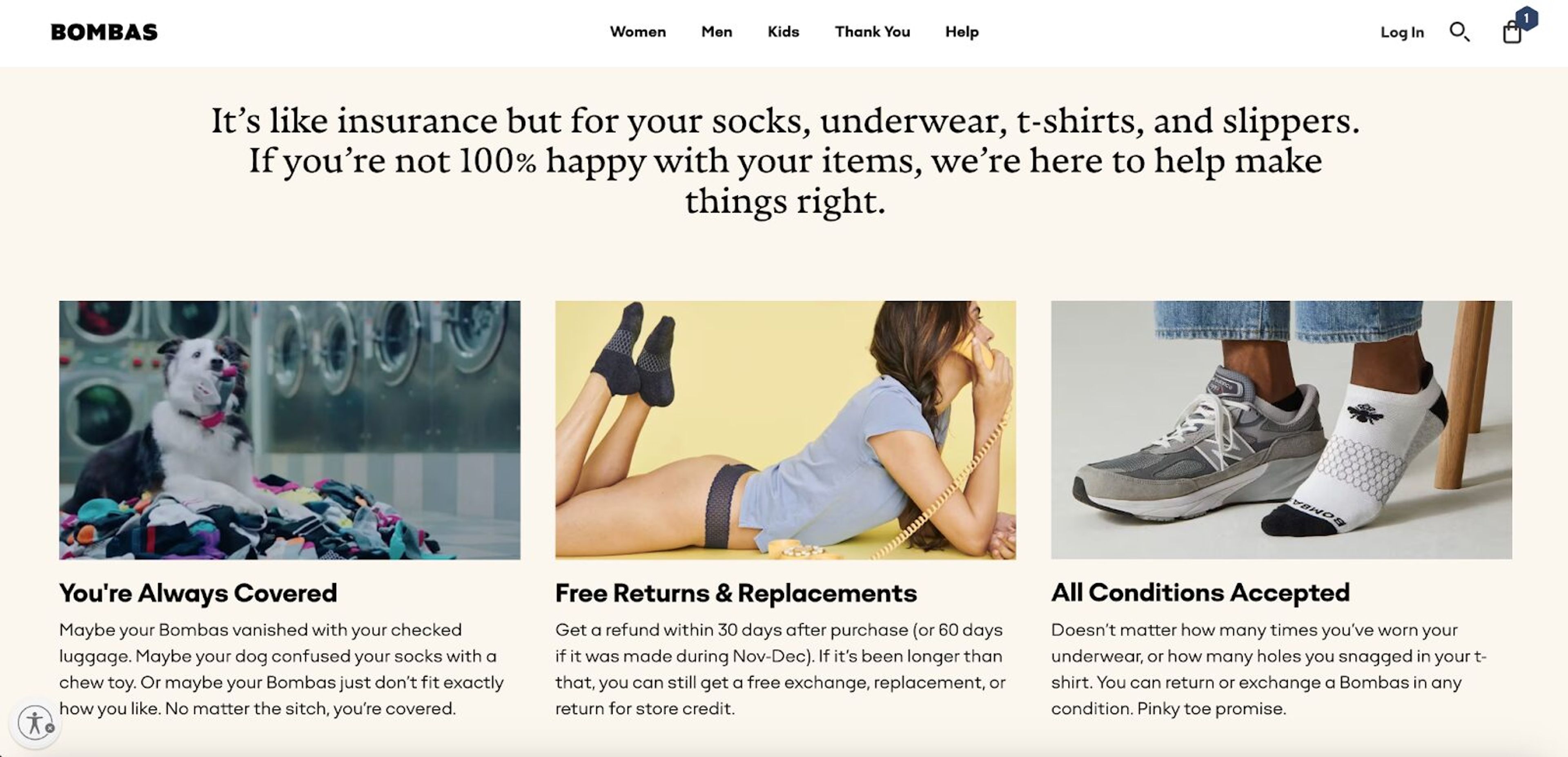
Task: Click the sneaker and sock image
Action: (1281, 430)
